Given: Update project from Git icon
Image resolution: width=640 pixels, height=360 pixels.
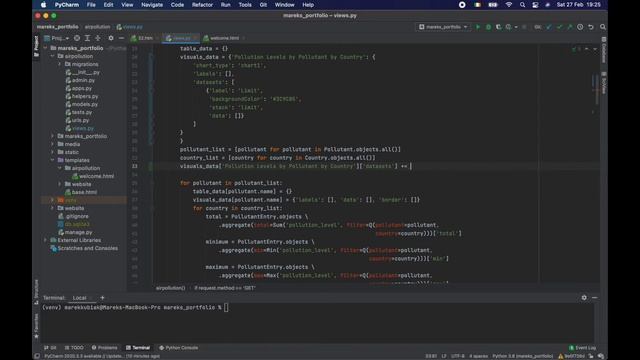Looking at the screenshot, I should pos(549,27).
